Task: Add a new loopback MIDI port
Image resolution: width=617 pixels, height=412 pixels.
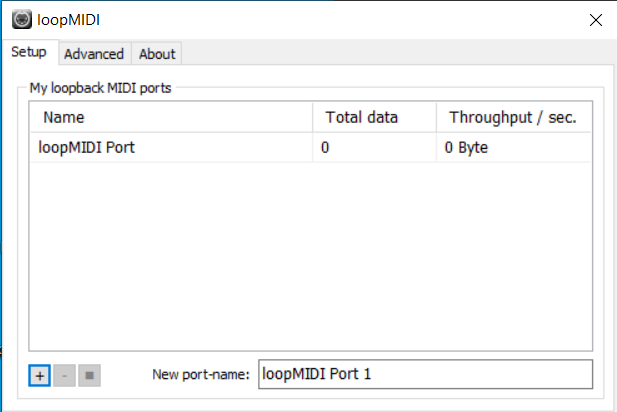Action: (39, 375)
